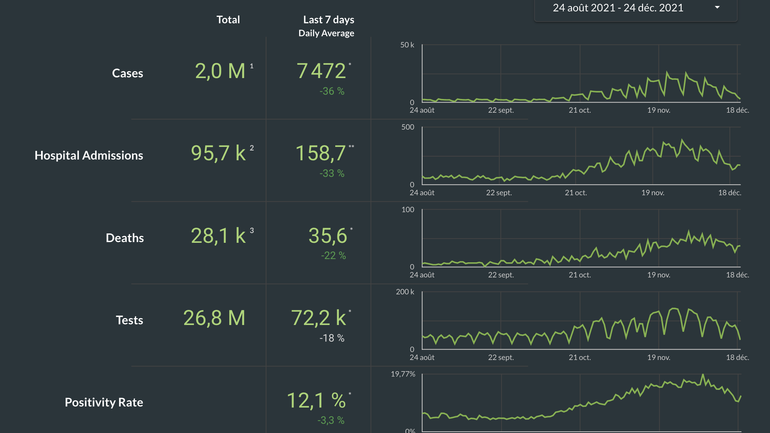Click the Total column header

point(228,19)
